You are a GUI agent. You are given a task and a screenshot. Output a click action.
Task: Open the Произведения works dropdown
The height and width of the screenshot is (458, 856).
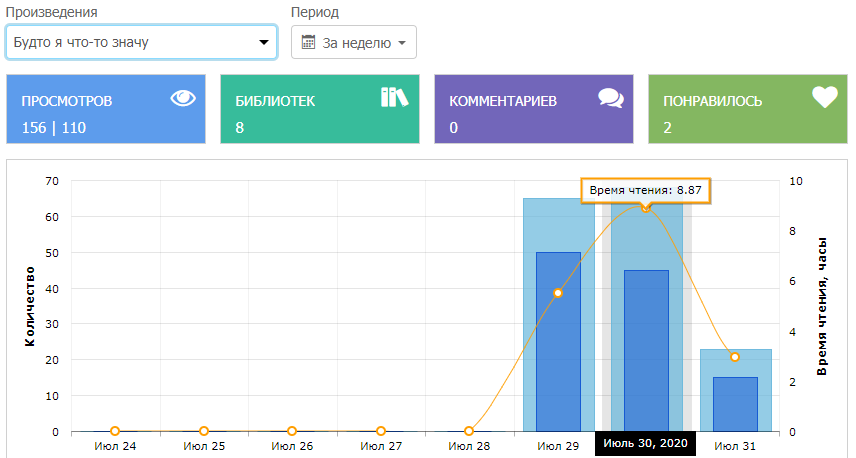[141, 42]
